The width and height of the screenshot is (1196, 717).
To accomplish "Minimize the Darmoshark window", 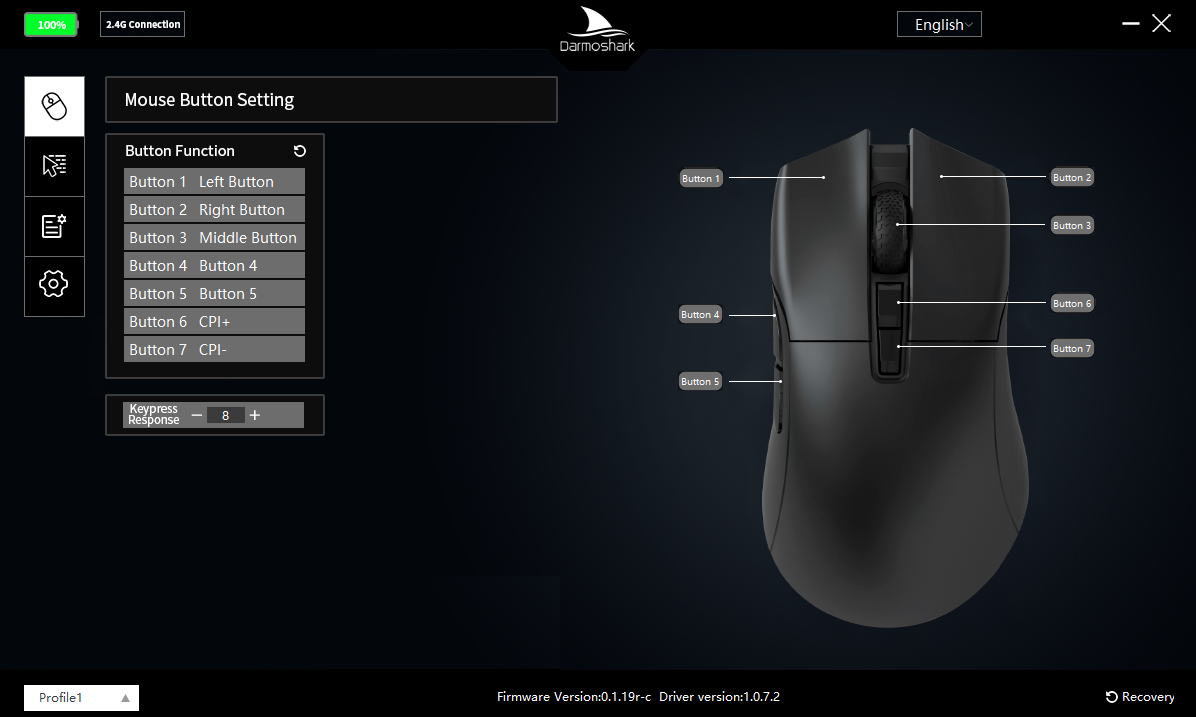I will coord(1130,24).
